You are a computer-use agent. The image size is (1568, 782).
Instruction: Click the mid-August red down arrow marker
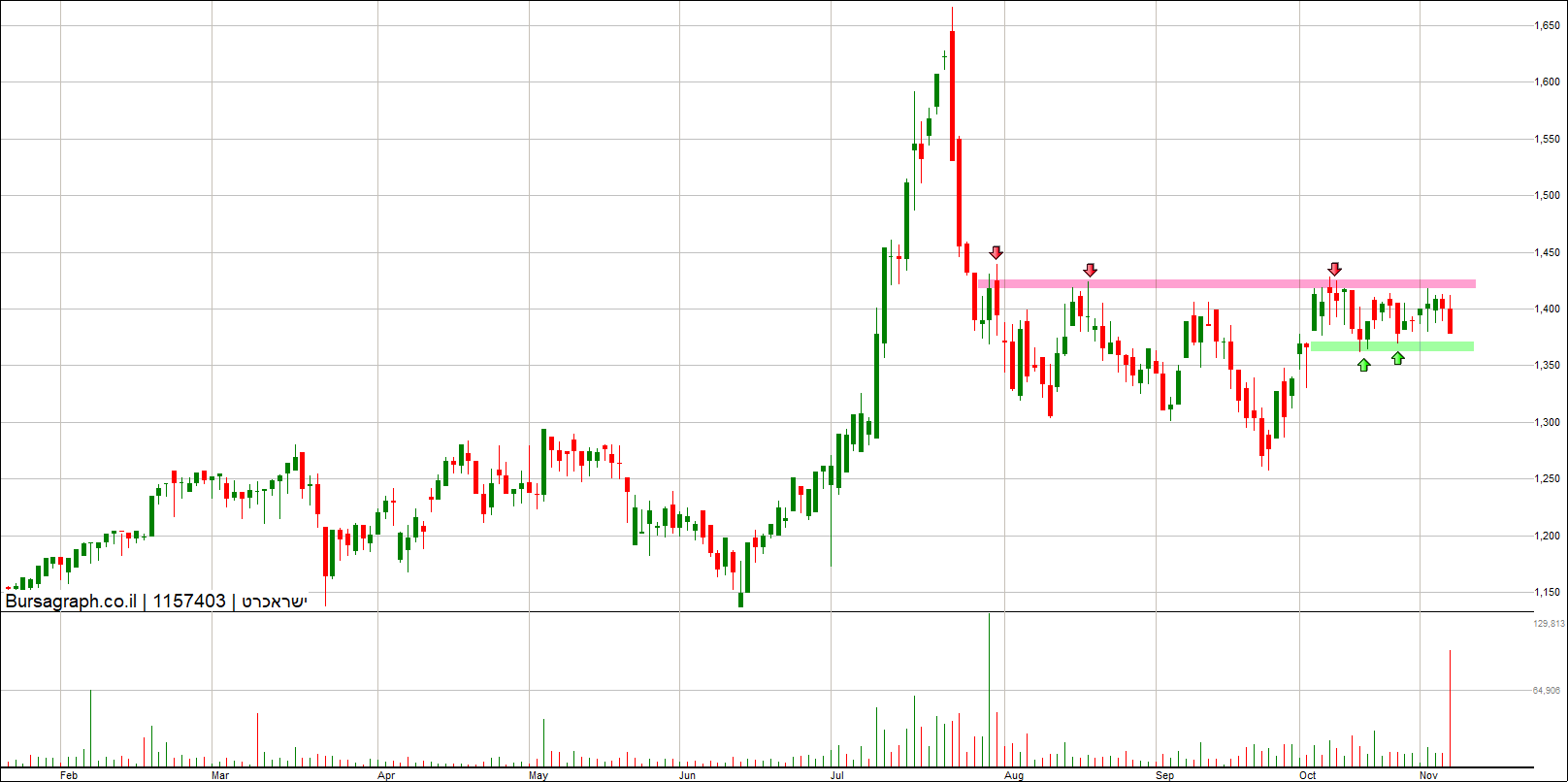point(1091,270)
